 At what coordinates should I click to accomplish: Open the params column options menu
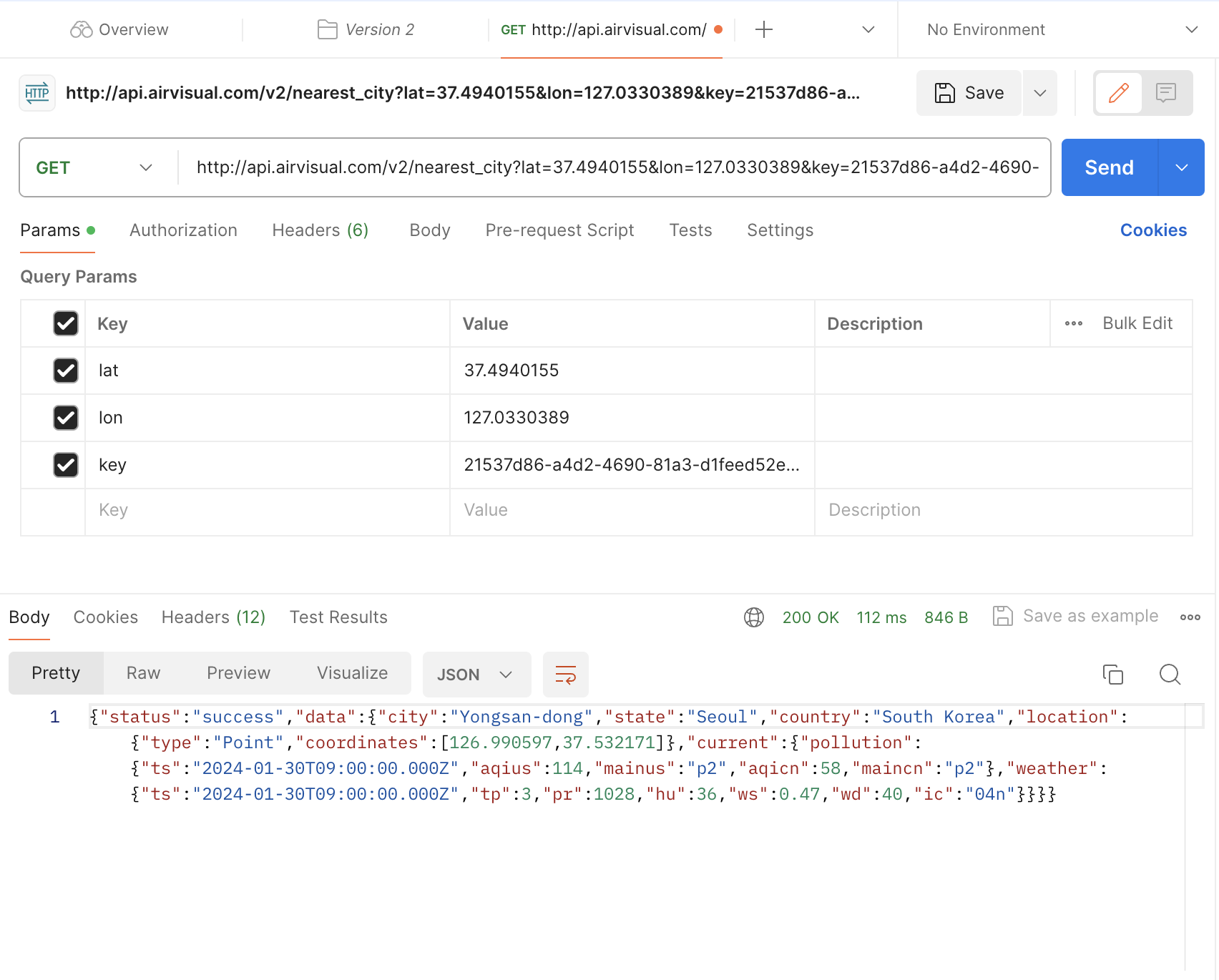[x=1074, y=323]
